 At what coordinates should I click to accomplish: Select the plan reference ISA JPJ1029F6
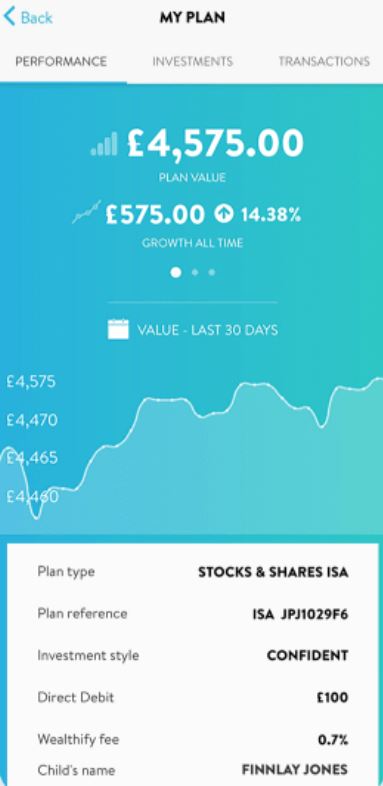[300, 614]
